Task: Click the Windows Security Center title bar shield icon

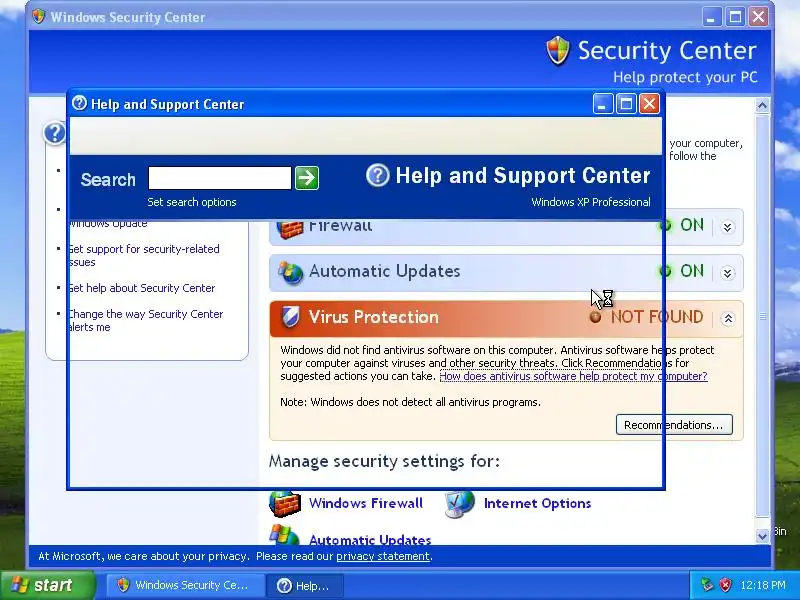Action: 38,16
